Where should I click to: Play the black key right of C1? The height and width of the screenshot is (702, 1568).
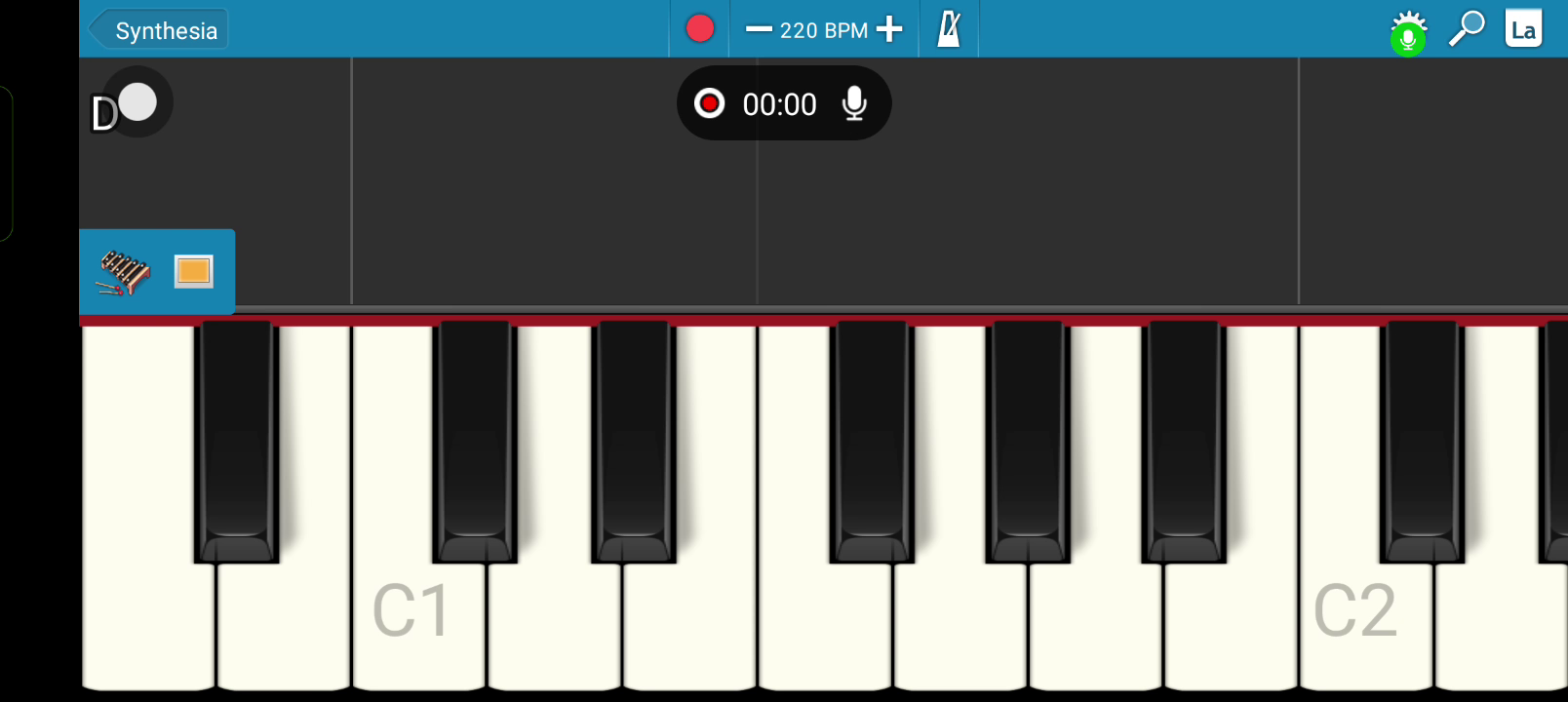475,441
